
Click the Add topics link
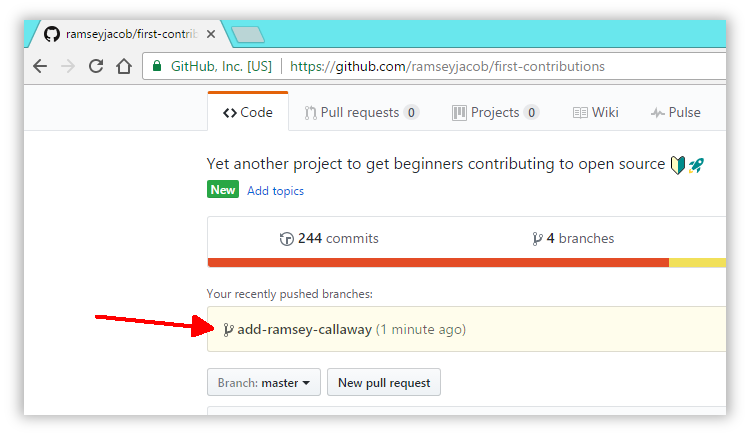276,191
